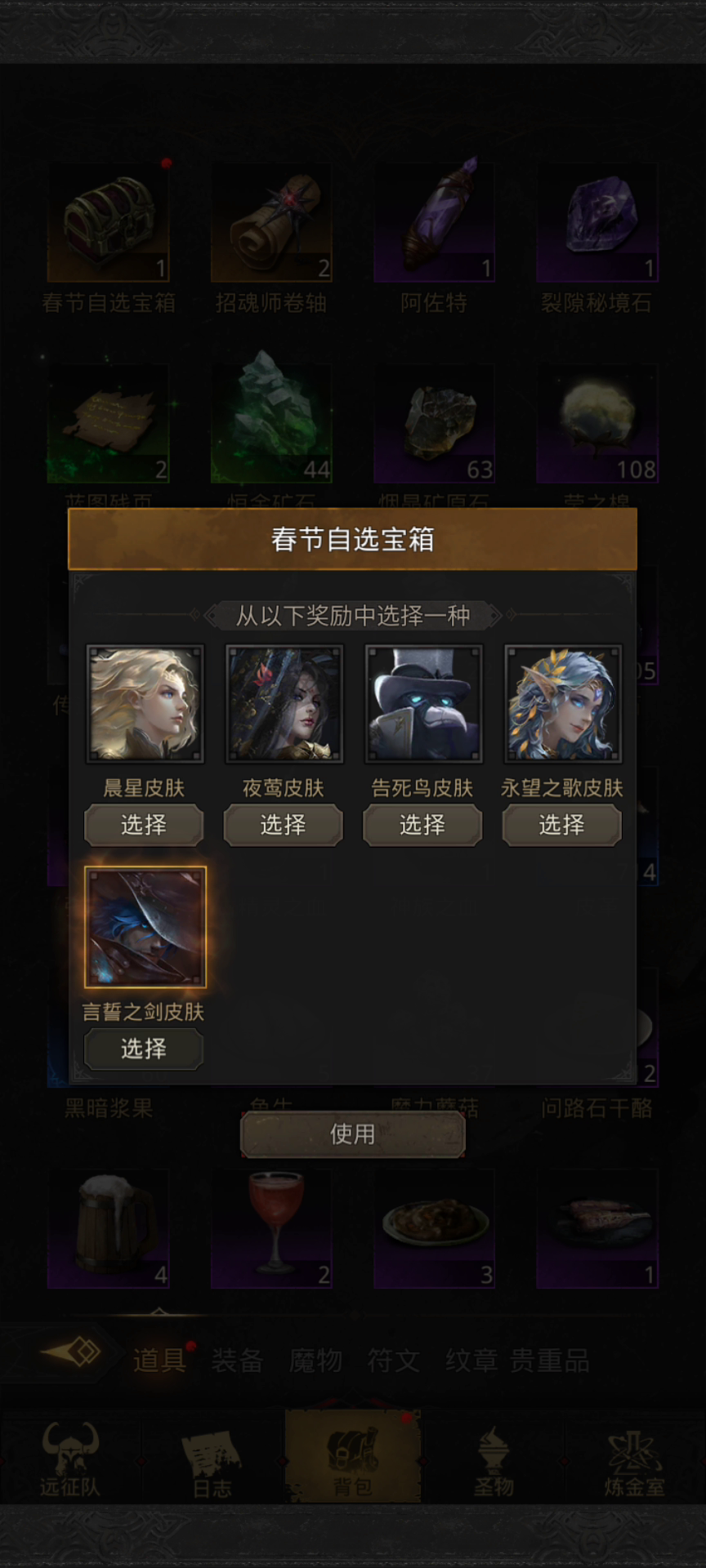Tap the highlighted 言誓之剑皮肤 portrait
The width and height of the screenshot is (706, 1568).
(x=145, y=928)
